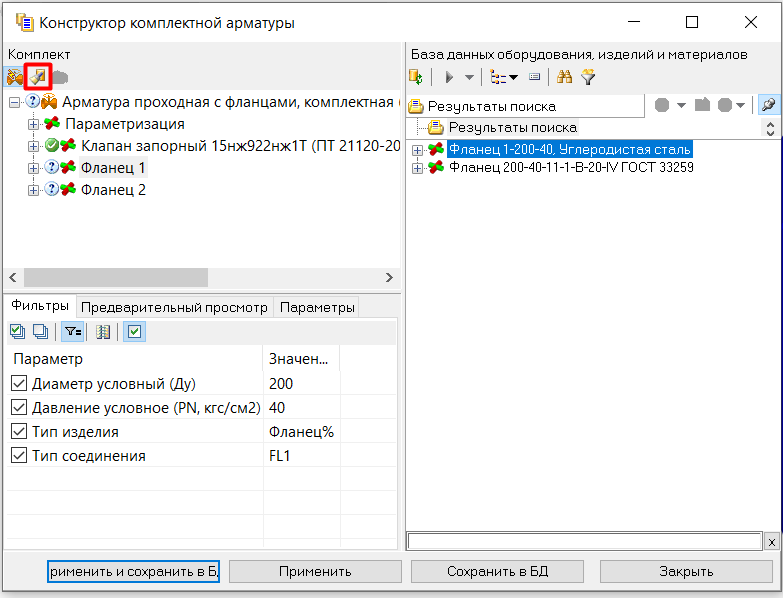Click the uncheck all filters icon
784x599 pixels.
(40, 332)
